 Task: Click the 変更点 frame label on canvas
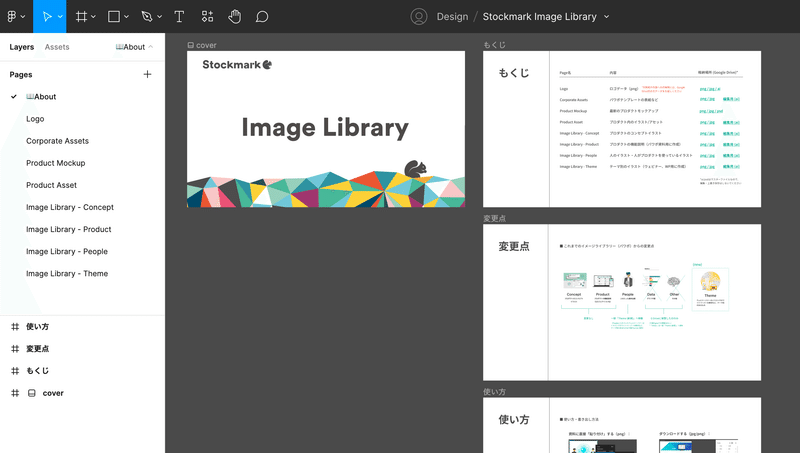coord(494,218)
